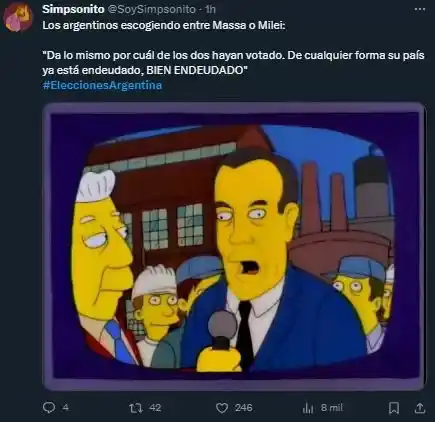Image resolution: width=435 pixels, height=422 pixels.
Task: Click the 1h timestamp link
Action: point(210,10)
